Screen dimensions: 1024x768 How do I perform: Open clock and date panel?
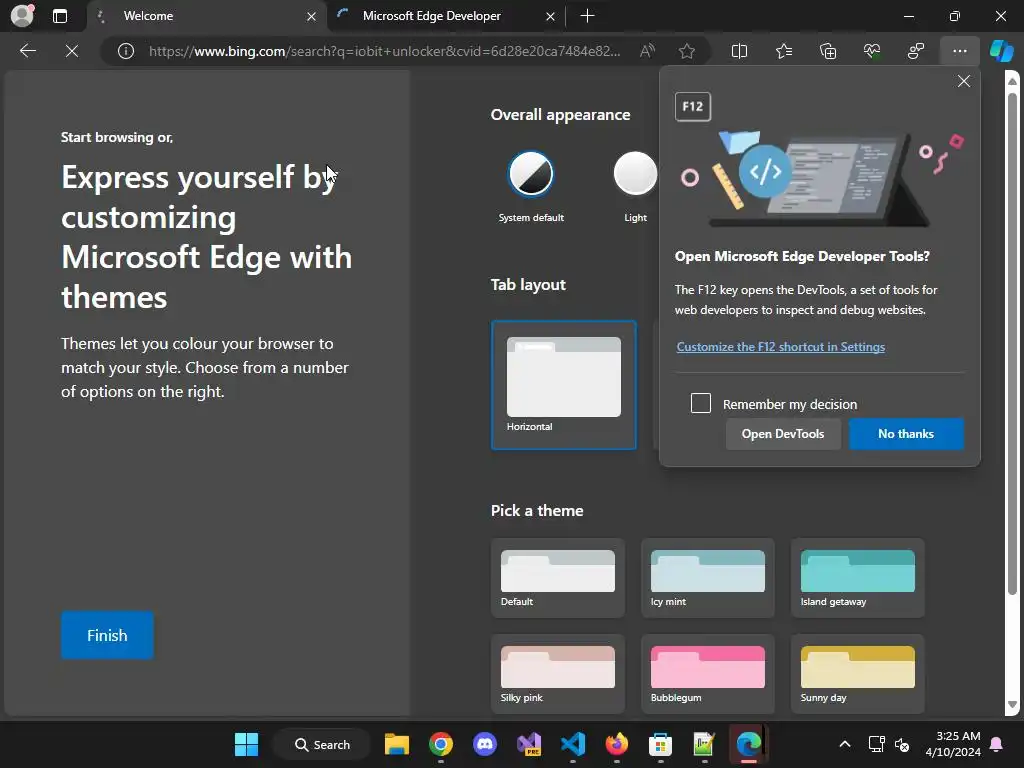952,744
